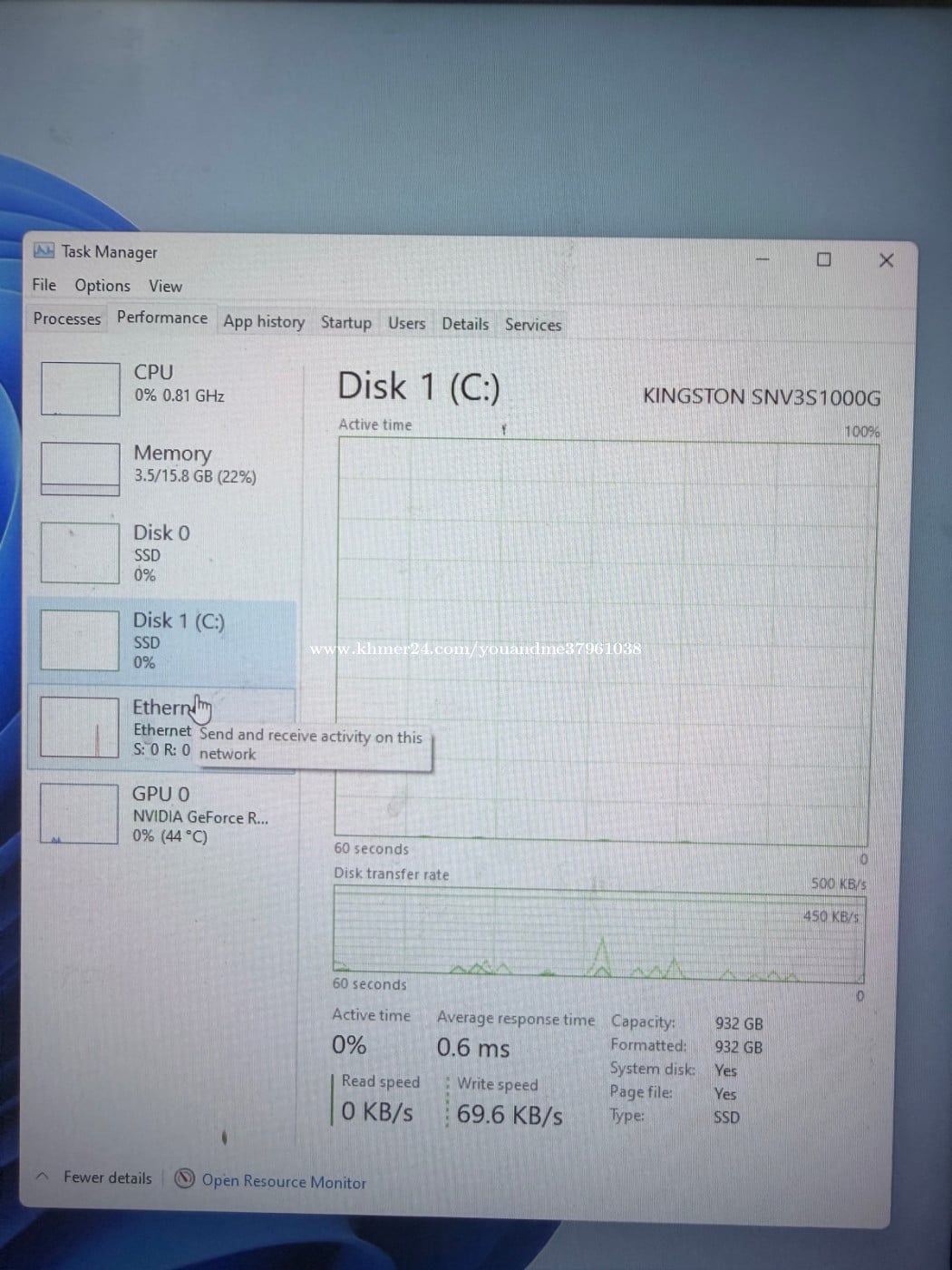Click the GPU 0 mini graph thumbnail
Viewport: 952px width, 1270px height.
click(x=79, y=814)
